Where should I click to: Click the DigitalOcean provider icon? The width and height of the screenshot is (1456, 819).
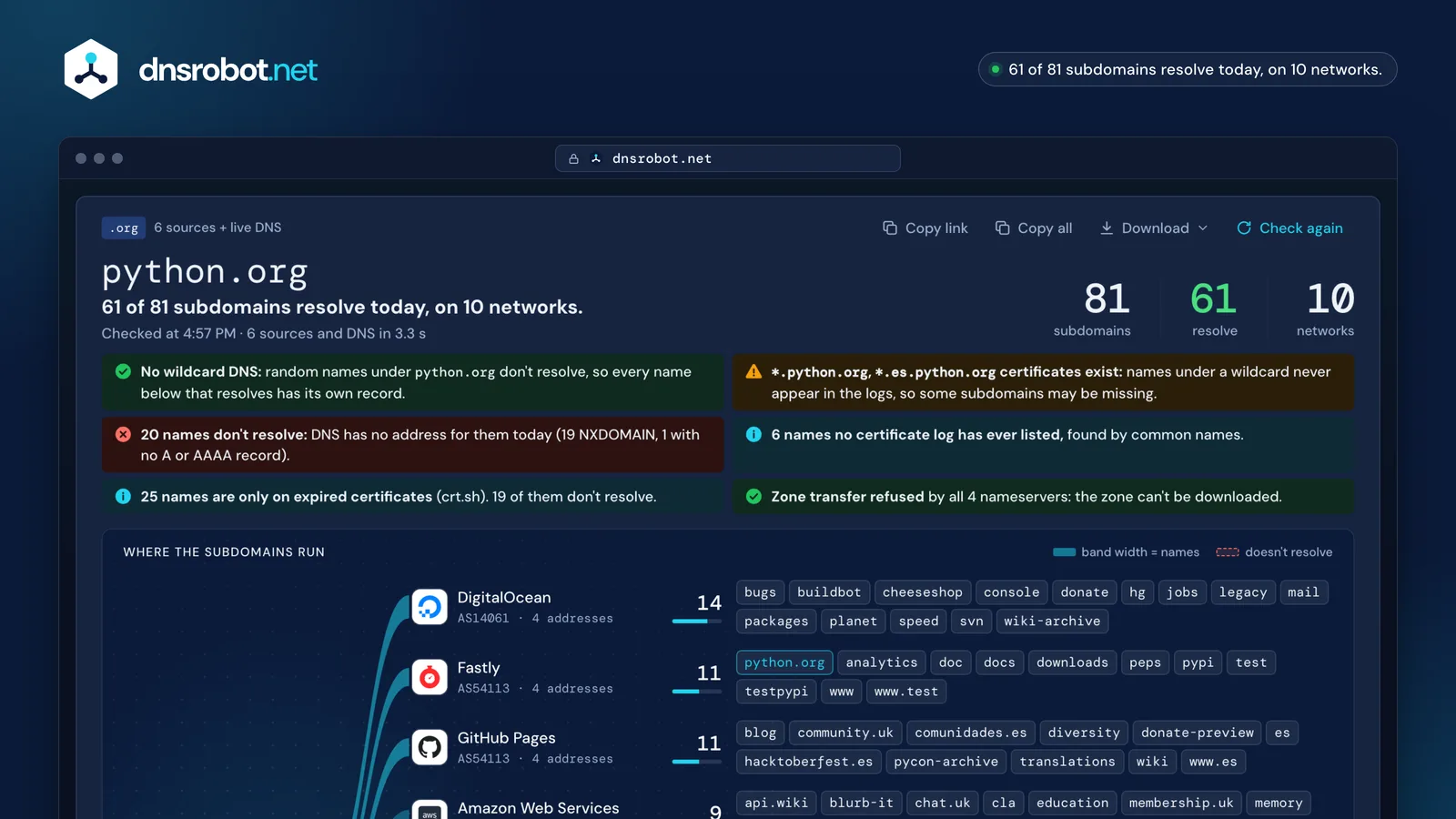[430, 607]
